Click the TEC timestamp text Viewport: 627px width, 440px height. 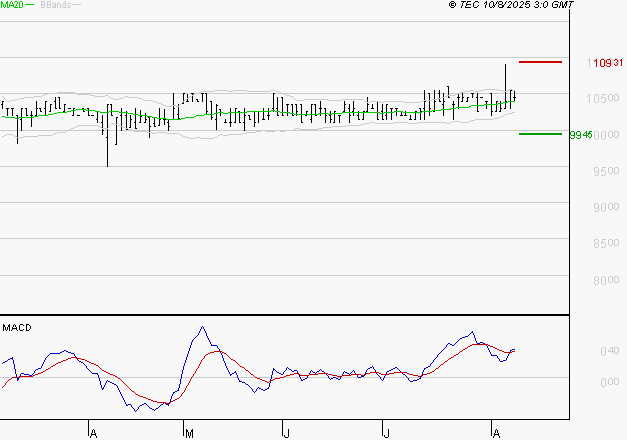510,6
